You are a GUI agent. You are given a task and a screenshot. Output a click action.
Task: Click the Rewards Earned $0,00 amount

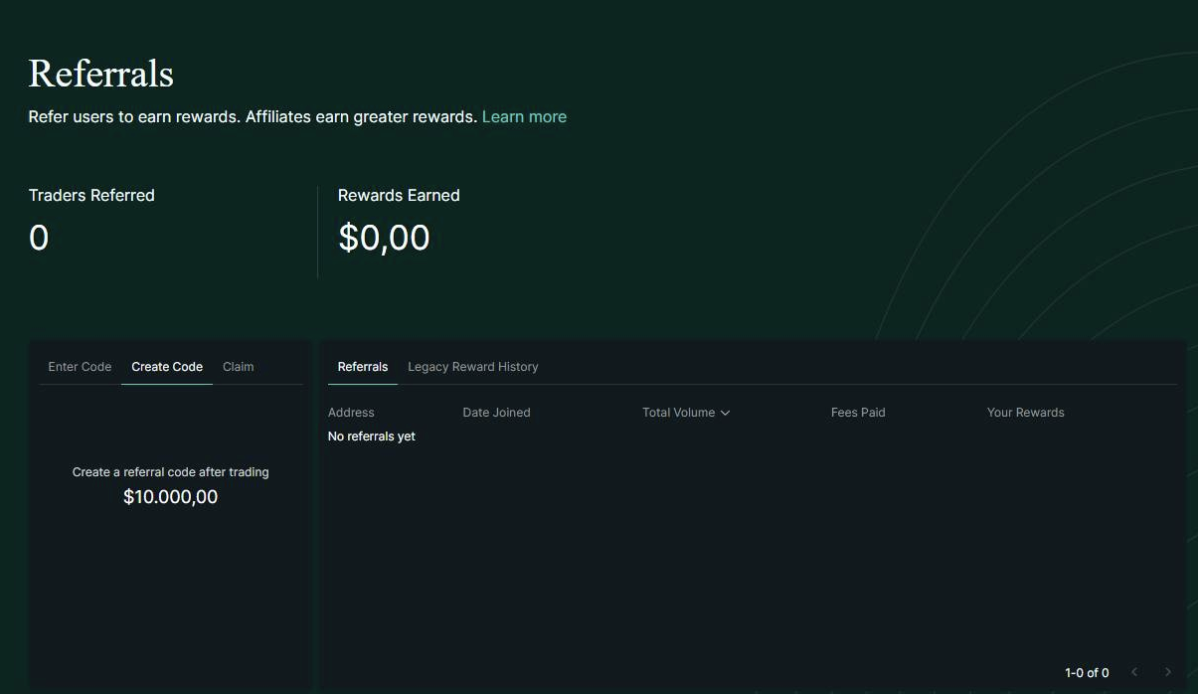click(384, 238)
